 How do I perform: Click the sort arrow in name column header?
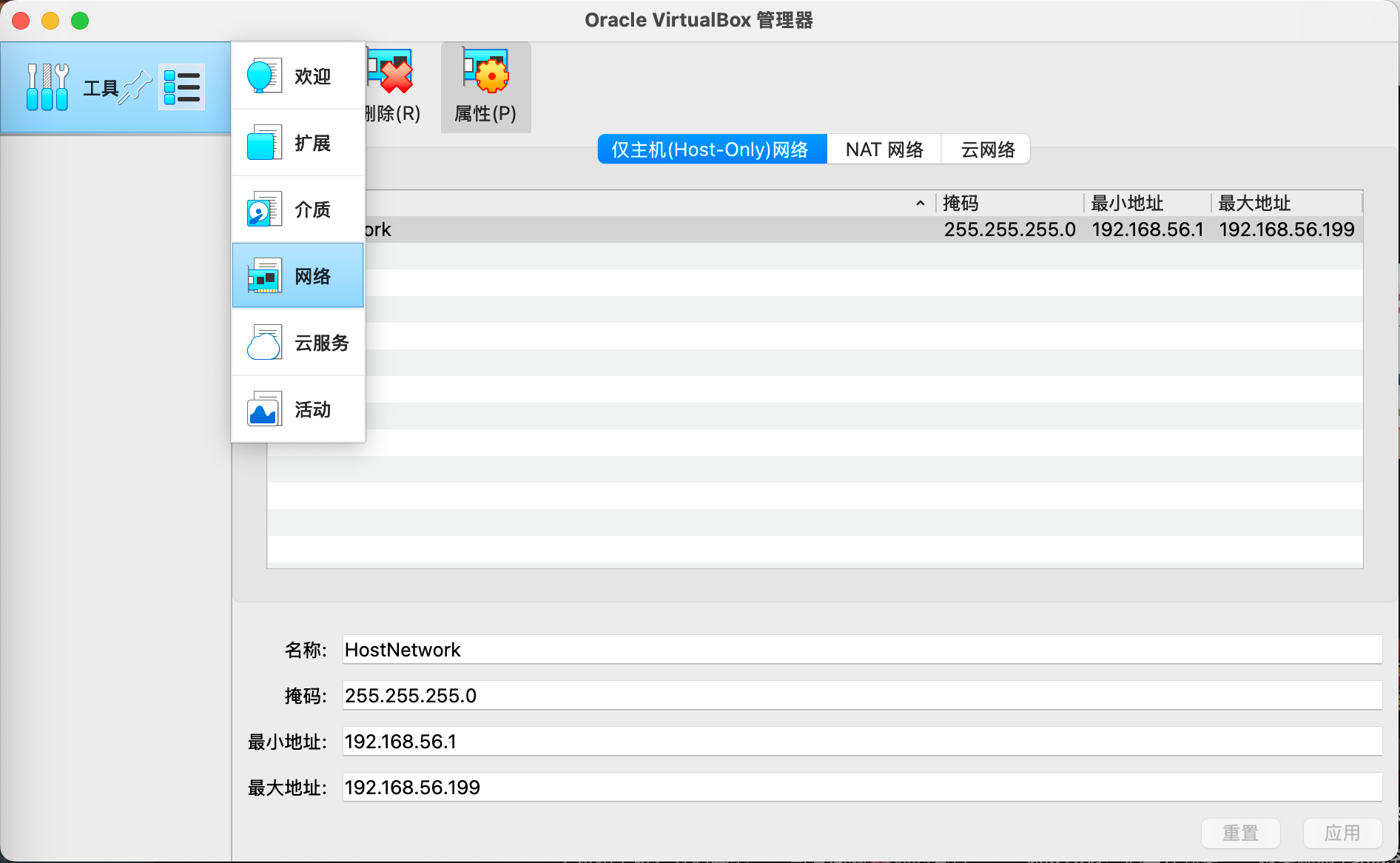(x=920, y=204)
